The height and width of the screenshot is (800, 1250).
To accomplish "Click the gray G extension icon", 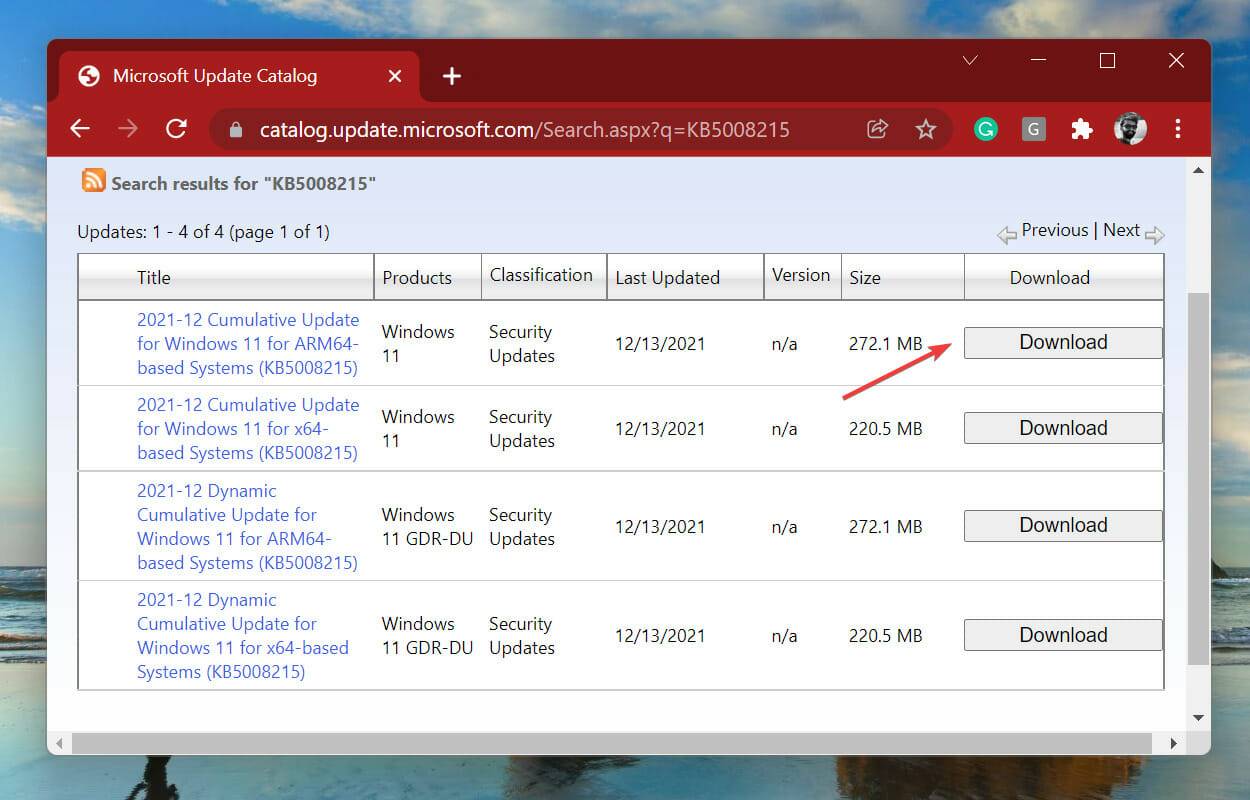I will (x=1033, y=128).
